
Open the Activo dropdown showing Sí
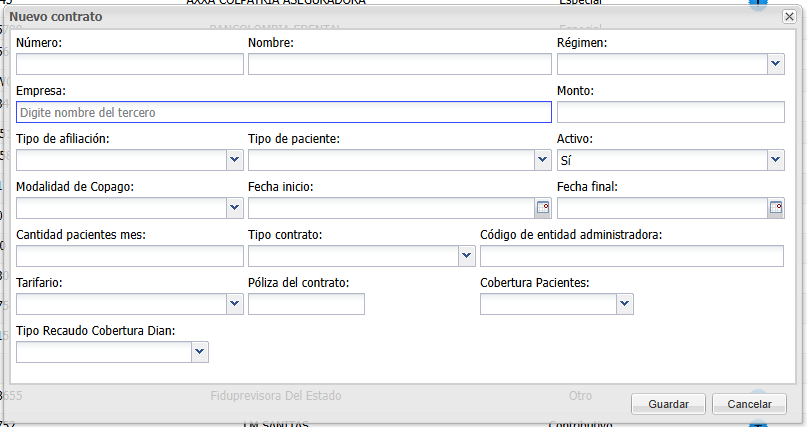[775, 160]
